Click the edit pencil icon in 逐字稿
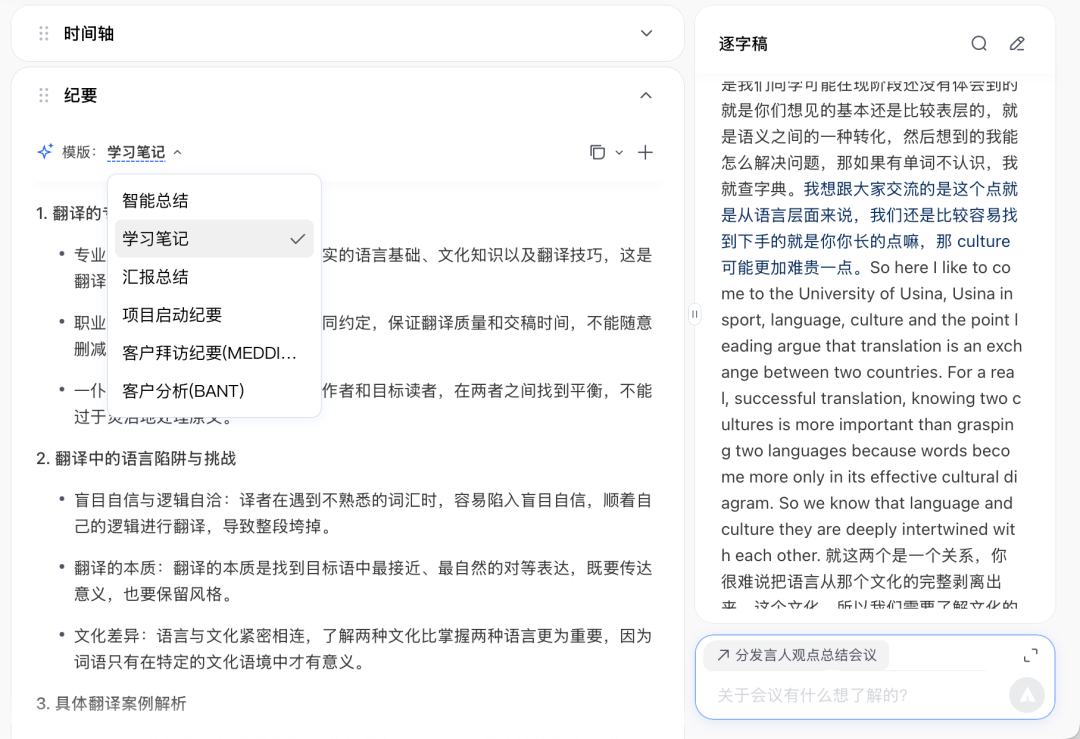Viewport: 1080px width, 739px height. coord(1017,44)
